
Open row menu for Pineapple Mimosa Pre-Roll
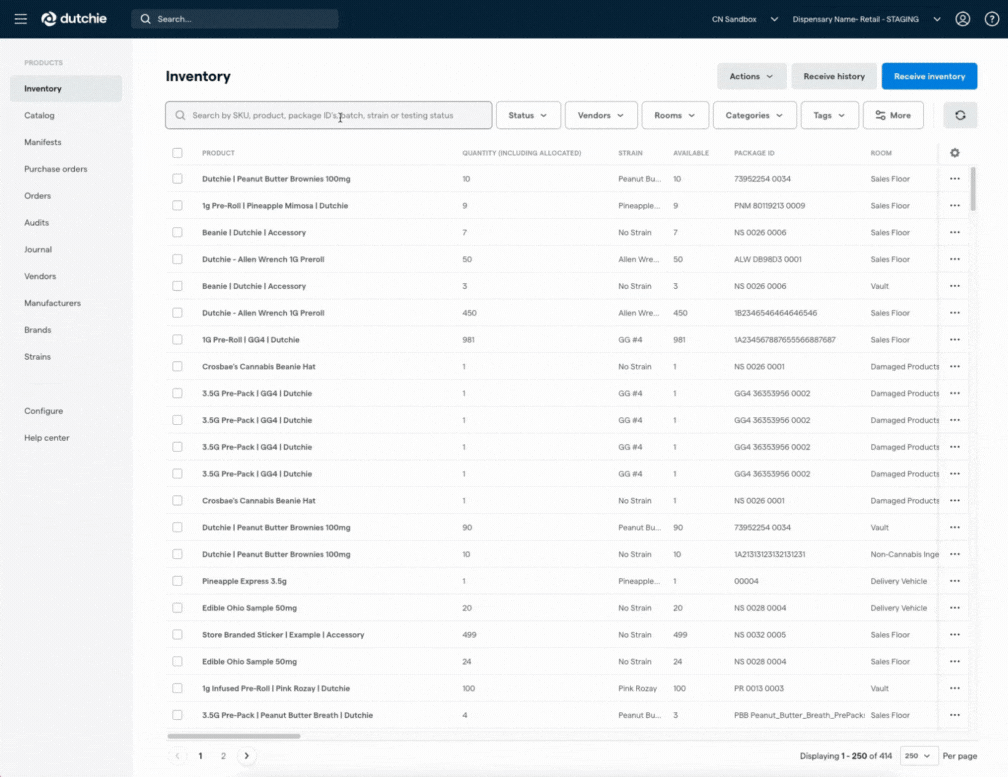click(x=955, y=206)
